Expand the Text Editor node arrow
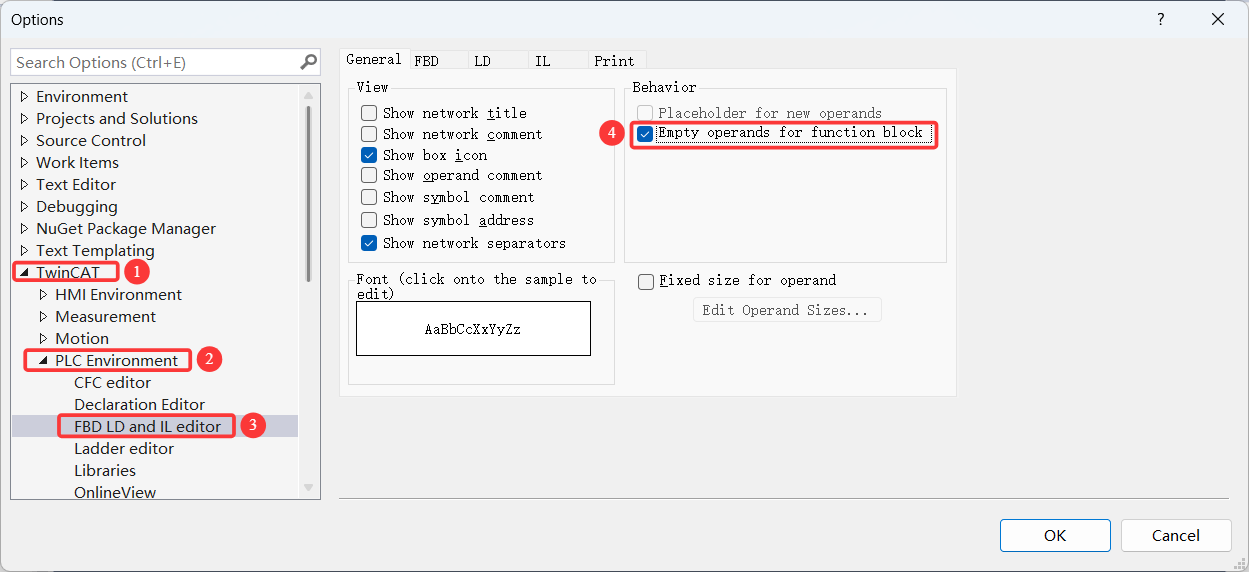Screen dimensions: 1249x572 [x=24, y=185]
